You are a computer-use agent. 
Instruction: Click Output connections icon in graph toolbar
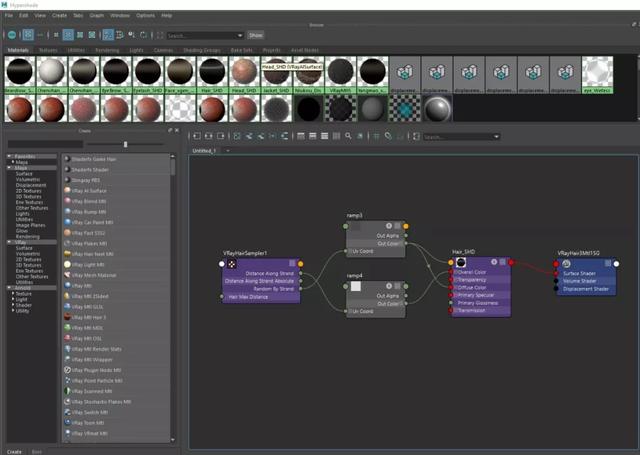point(220,136)
